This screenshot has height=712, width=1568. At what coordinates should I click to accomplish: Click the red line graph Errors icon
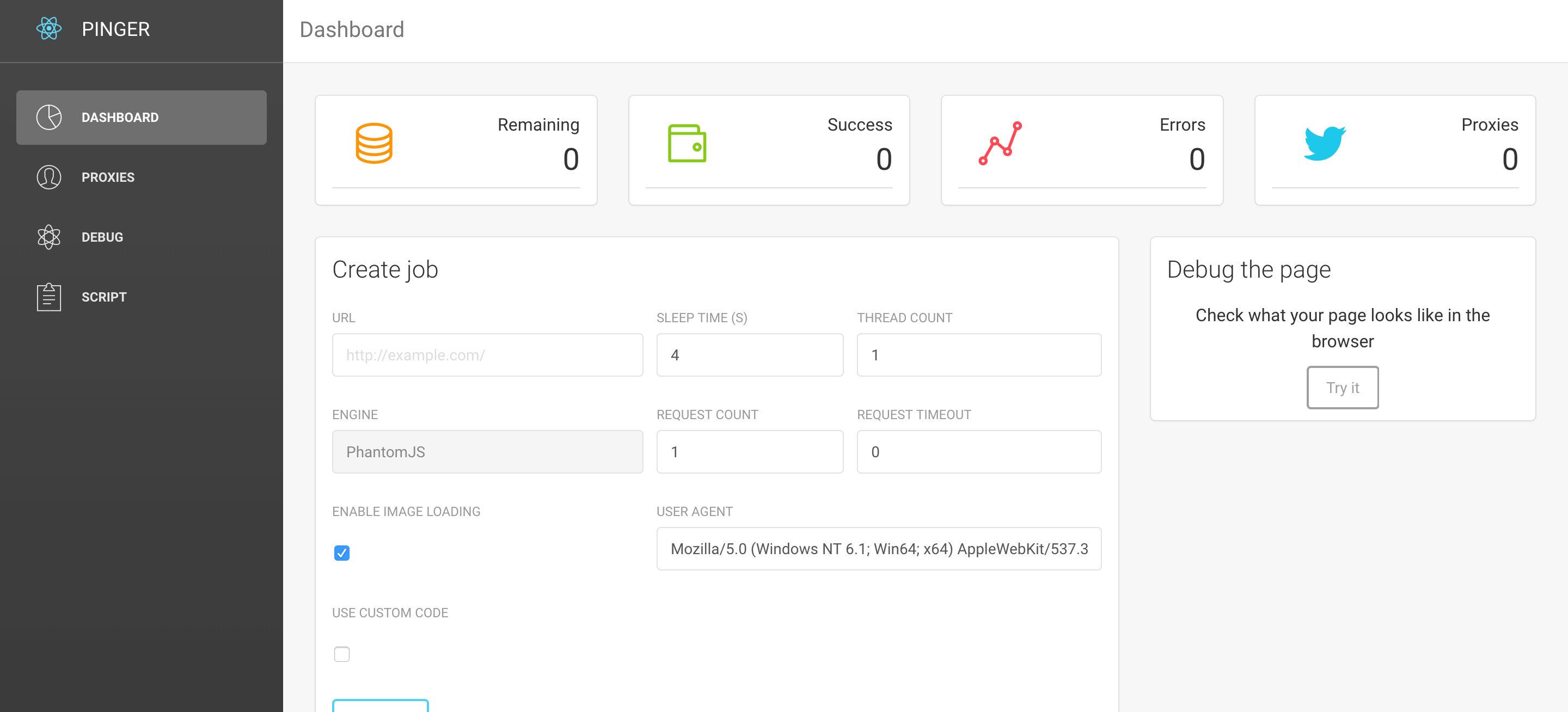point(1000,144)
